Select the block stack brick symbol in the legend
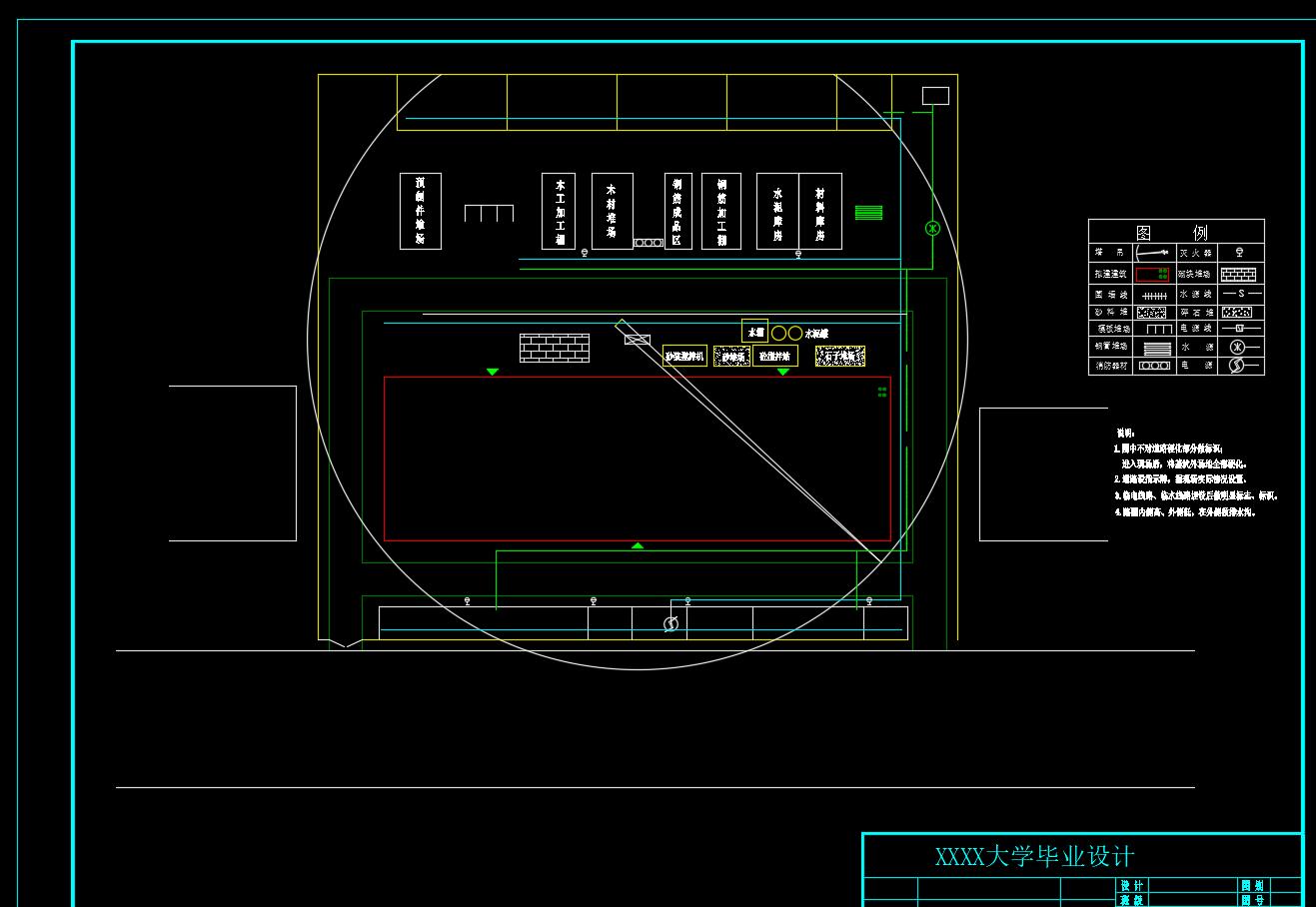The image size is (1316, 907). tap(1239, 274)
